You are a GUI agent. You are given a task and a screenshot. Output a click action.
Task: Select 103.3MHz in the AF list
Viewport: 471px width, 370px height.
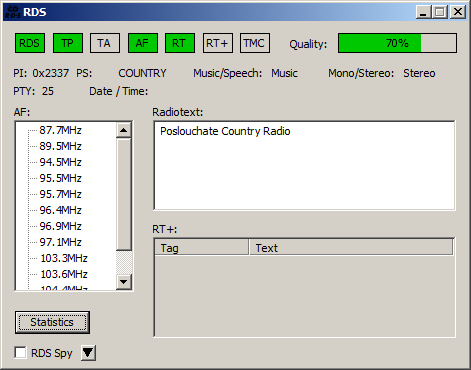(x=64, y=258)
